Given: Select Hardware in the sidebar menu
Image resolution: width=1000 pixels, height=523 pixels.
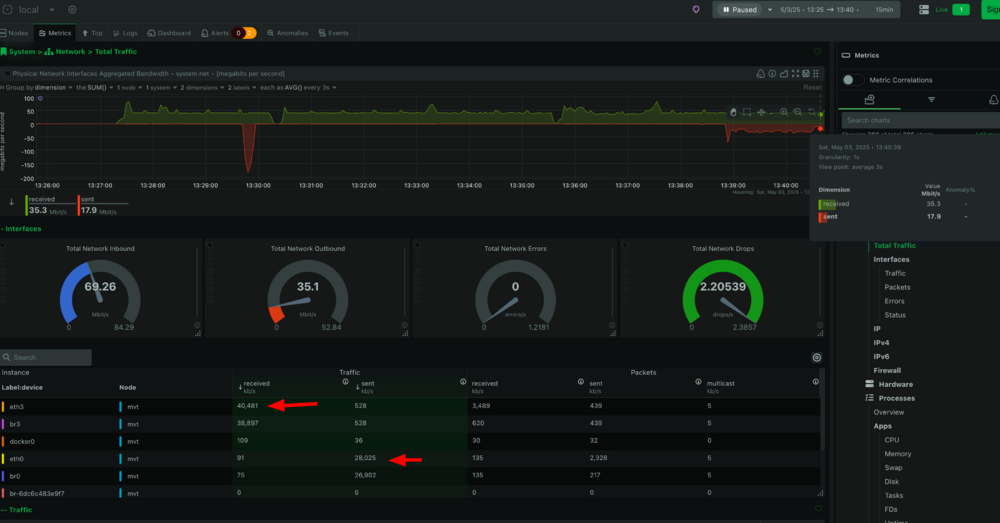Looking at the screenshot, I should [895, 384].
